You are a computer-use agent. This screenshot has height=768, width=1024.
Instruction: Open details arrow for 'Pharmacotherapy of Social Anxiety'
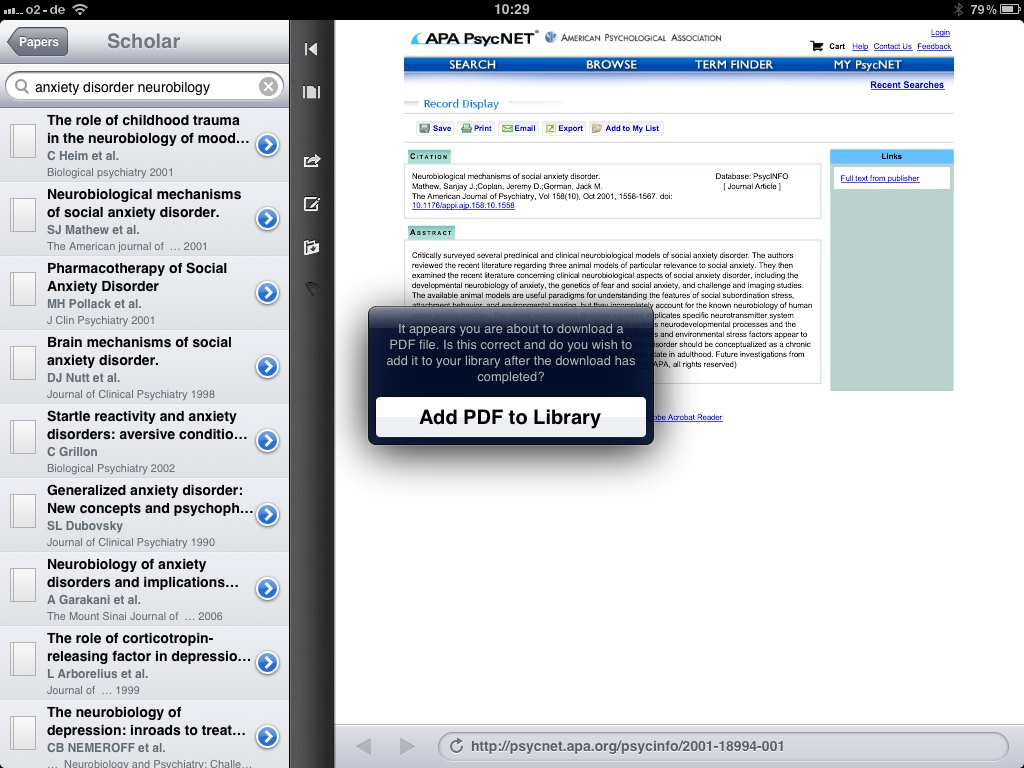(267, 293)
